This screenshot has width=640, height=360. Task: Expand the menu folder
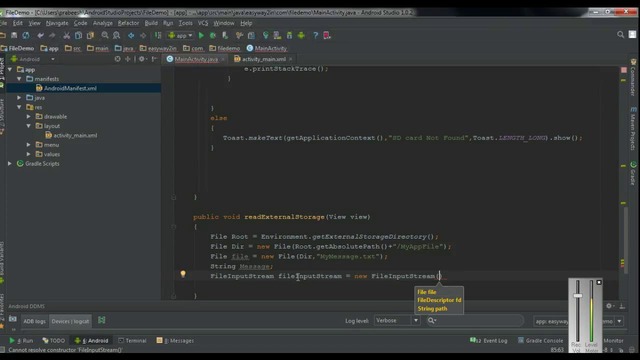(29, 144)
